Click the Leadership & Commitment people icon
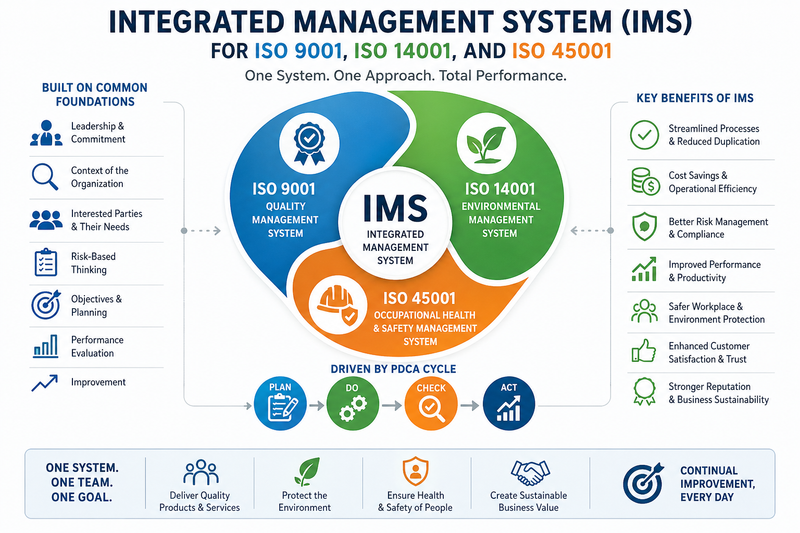Screen dimensions: 800x533 [46, 133]
